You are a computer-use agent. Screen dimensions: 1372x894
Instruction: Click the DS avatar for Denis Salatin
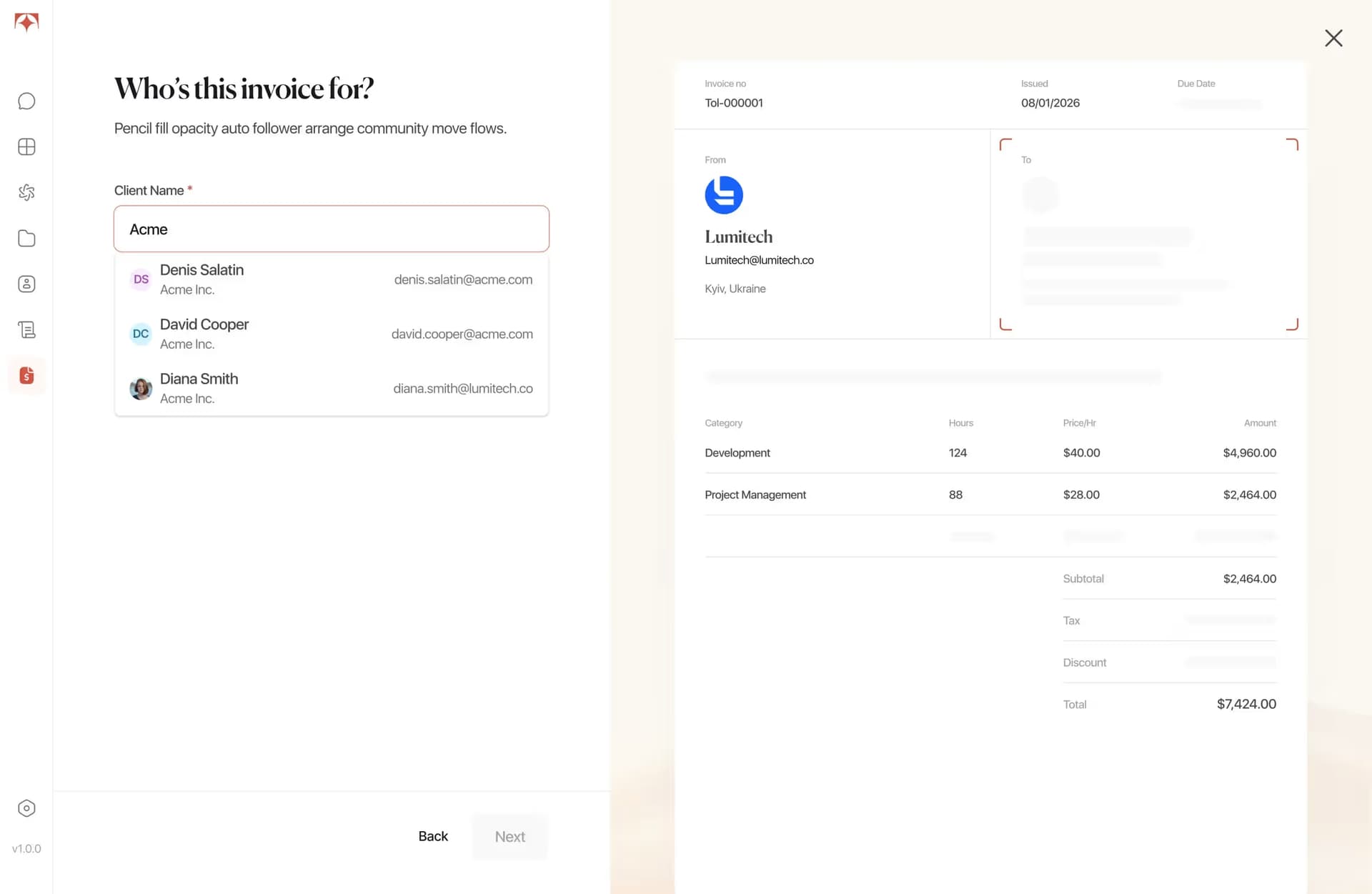pos(141,279)
